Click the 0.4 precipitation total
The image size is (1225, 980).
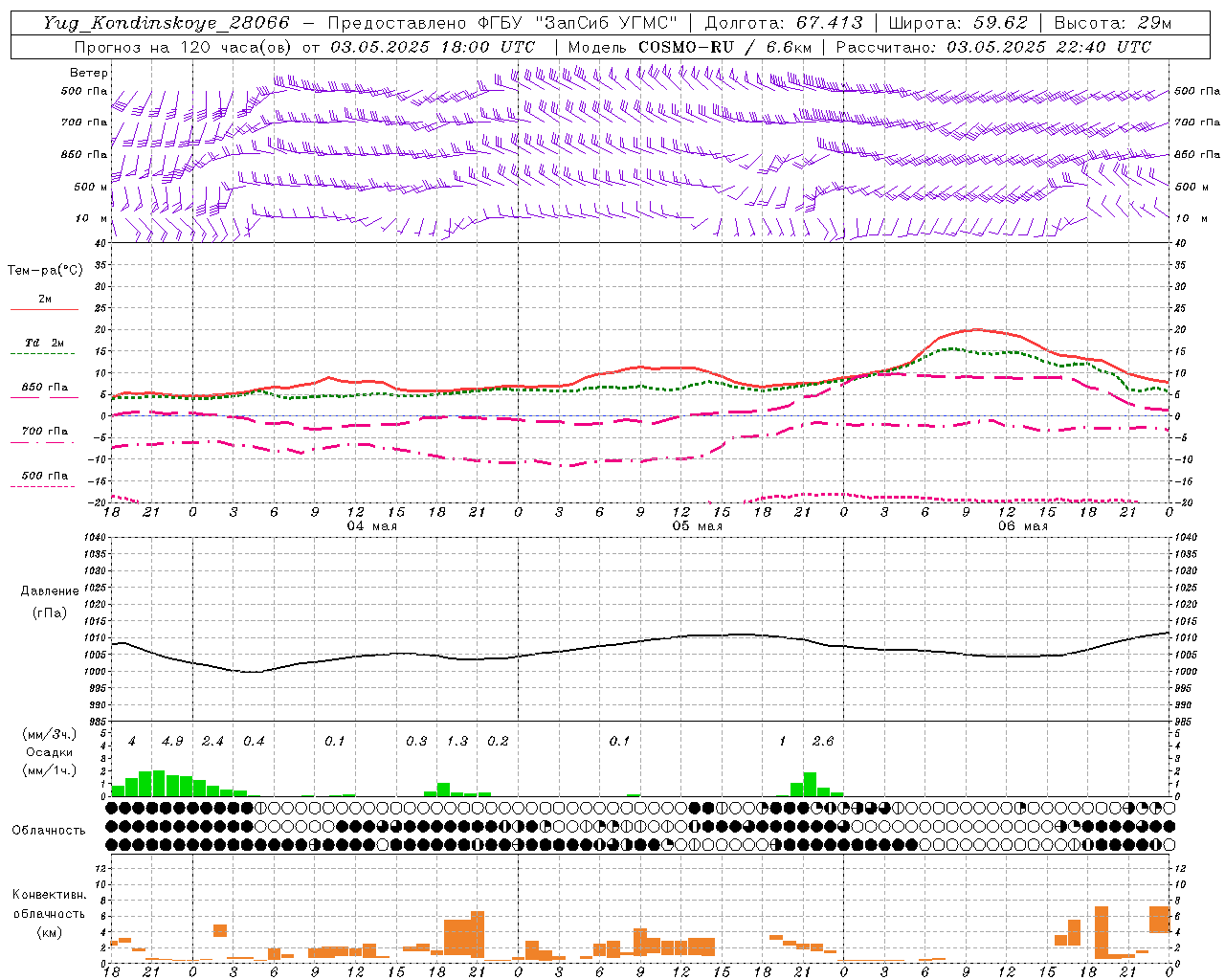point(254,742)
